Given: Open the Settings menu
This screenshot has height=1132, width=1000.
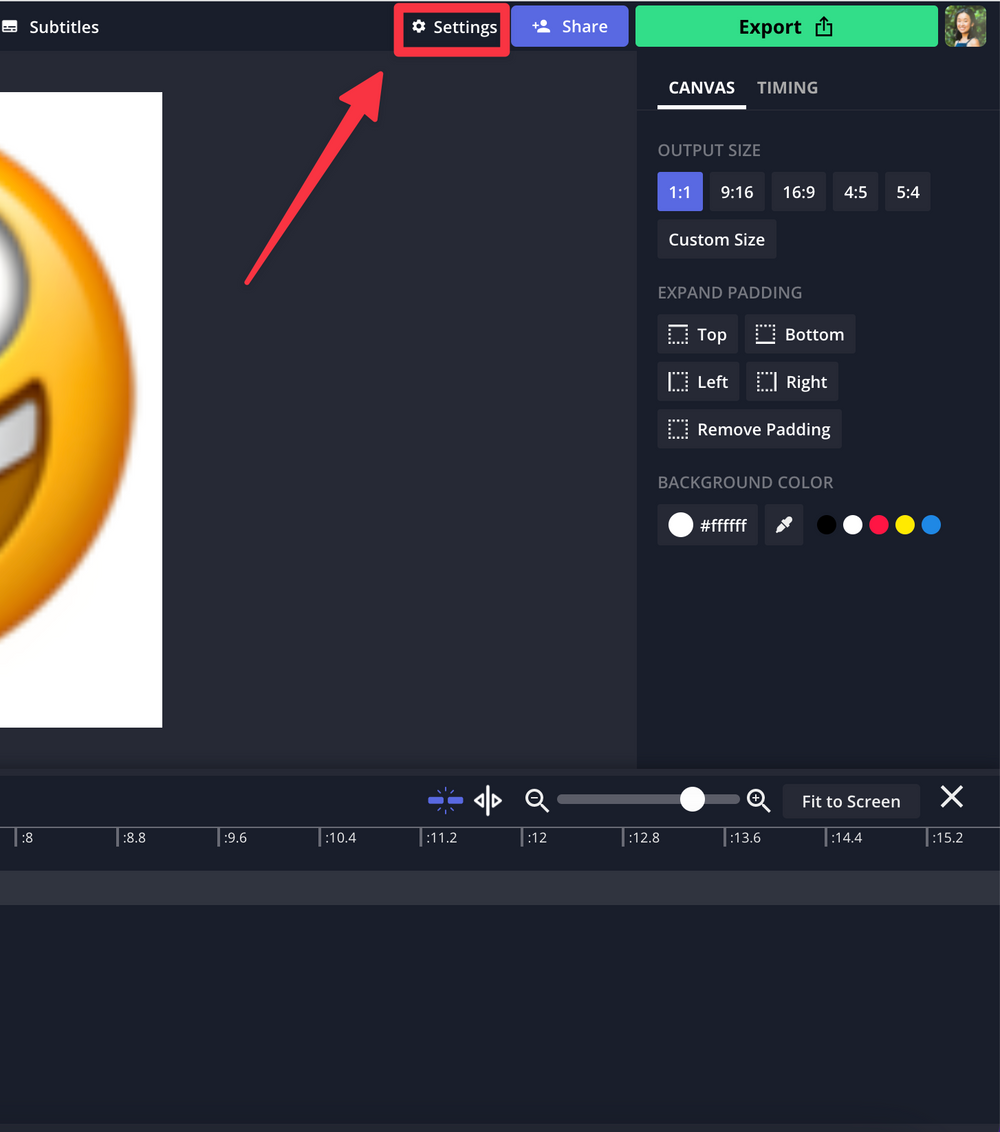Looking at the screenshot, I should (453, 28).
